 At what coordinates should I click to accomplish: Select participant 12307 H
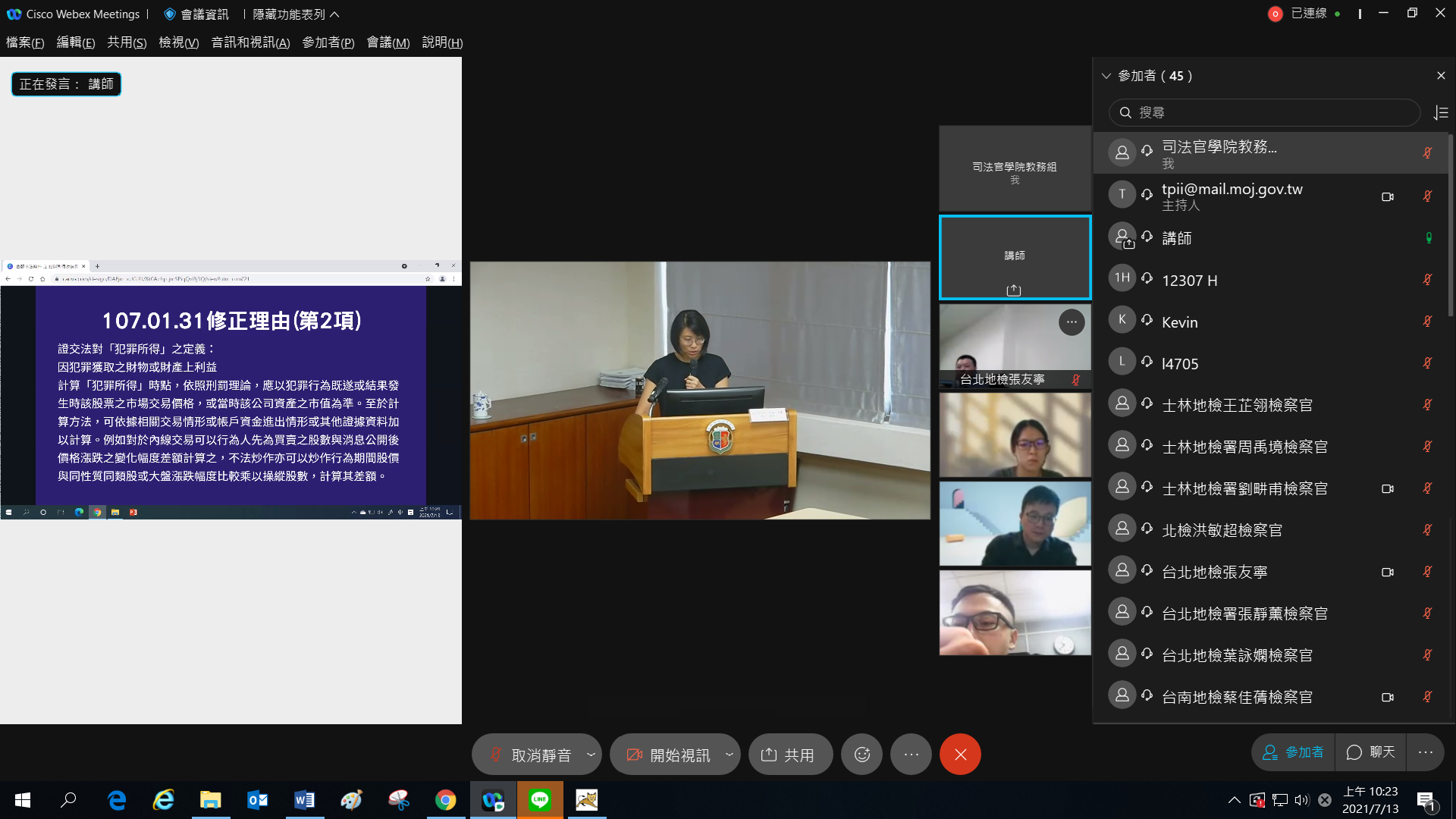point(1271,280)
